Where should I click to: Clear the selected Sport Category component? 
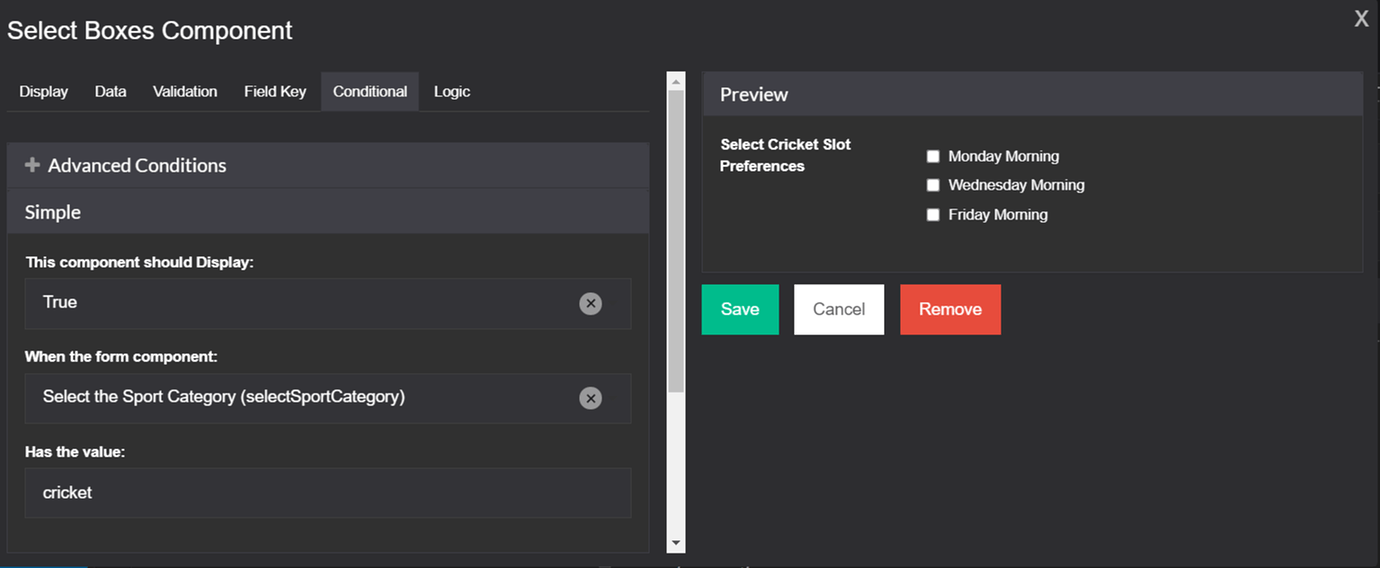click(591, 398)
